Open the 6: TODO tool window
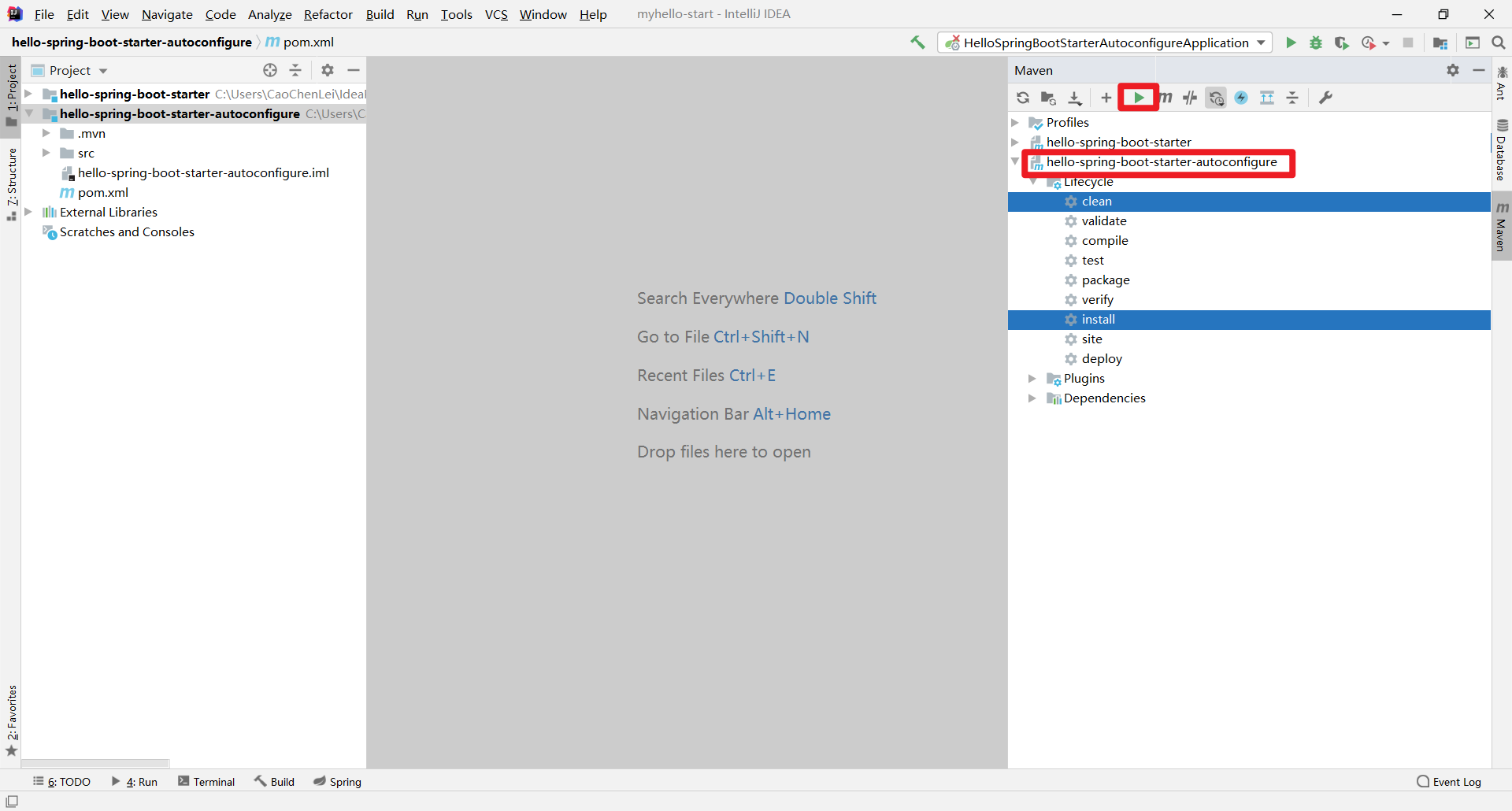This screenshot has width=1512, height=811. (x=61, y=781)
